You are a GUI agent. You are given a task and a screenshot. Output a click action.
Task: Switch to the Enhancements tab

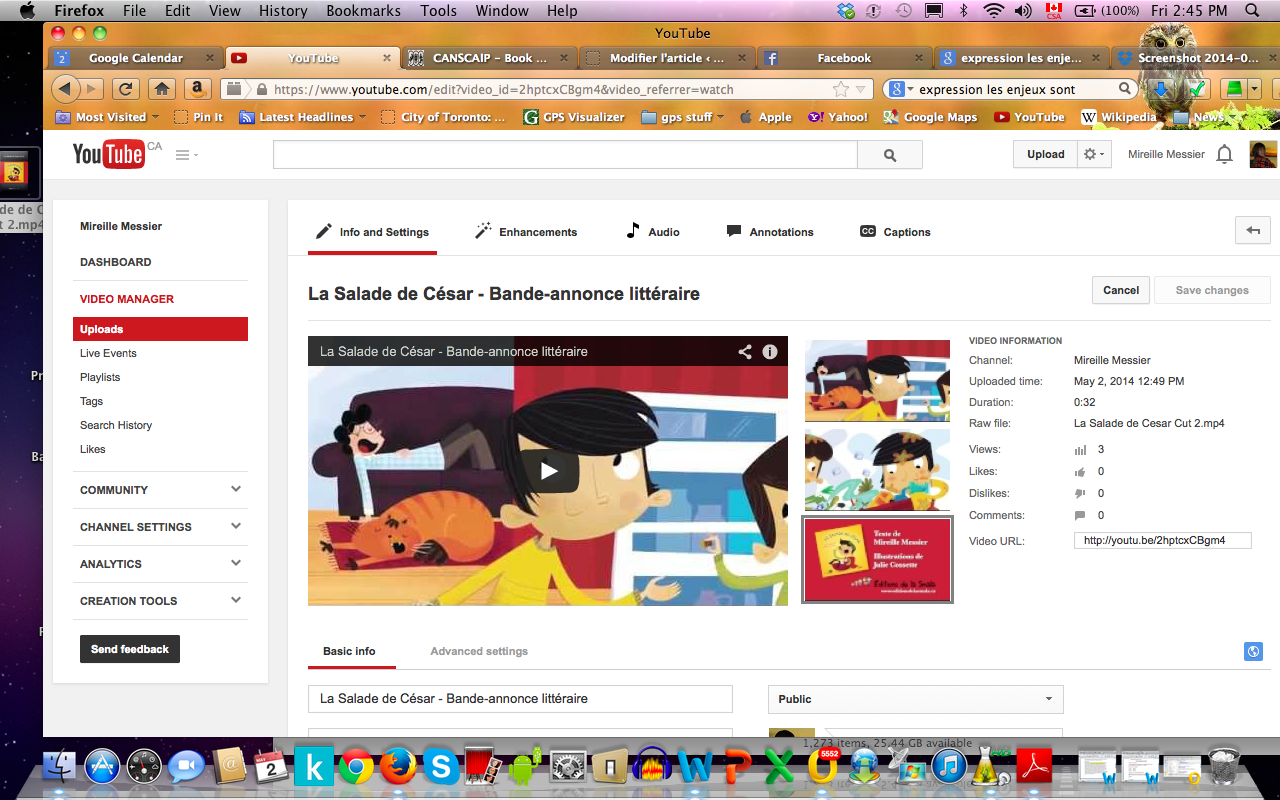[x=526, y=232]
